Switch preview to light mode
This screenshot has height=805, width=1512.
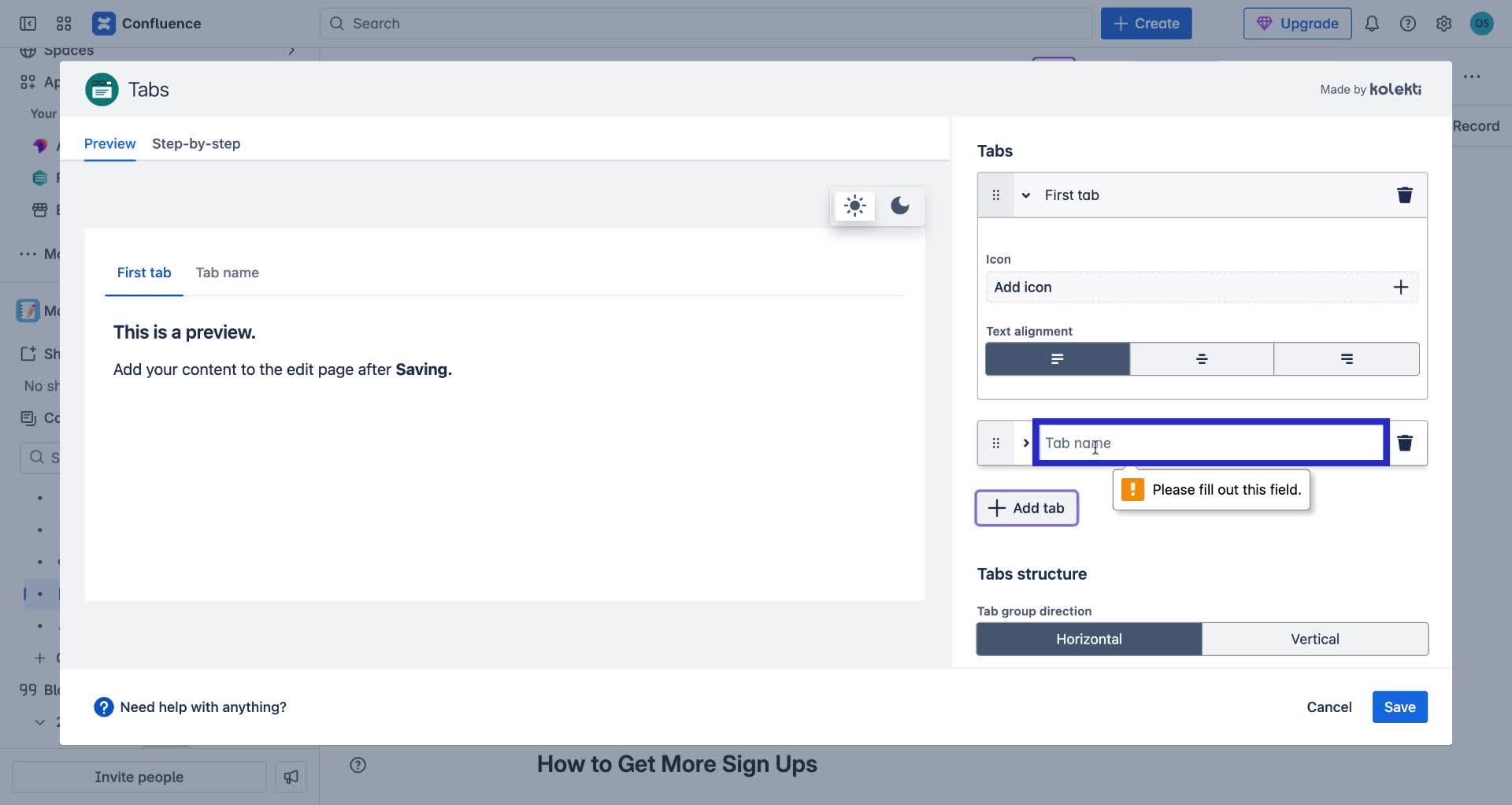(854, 206)
